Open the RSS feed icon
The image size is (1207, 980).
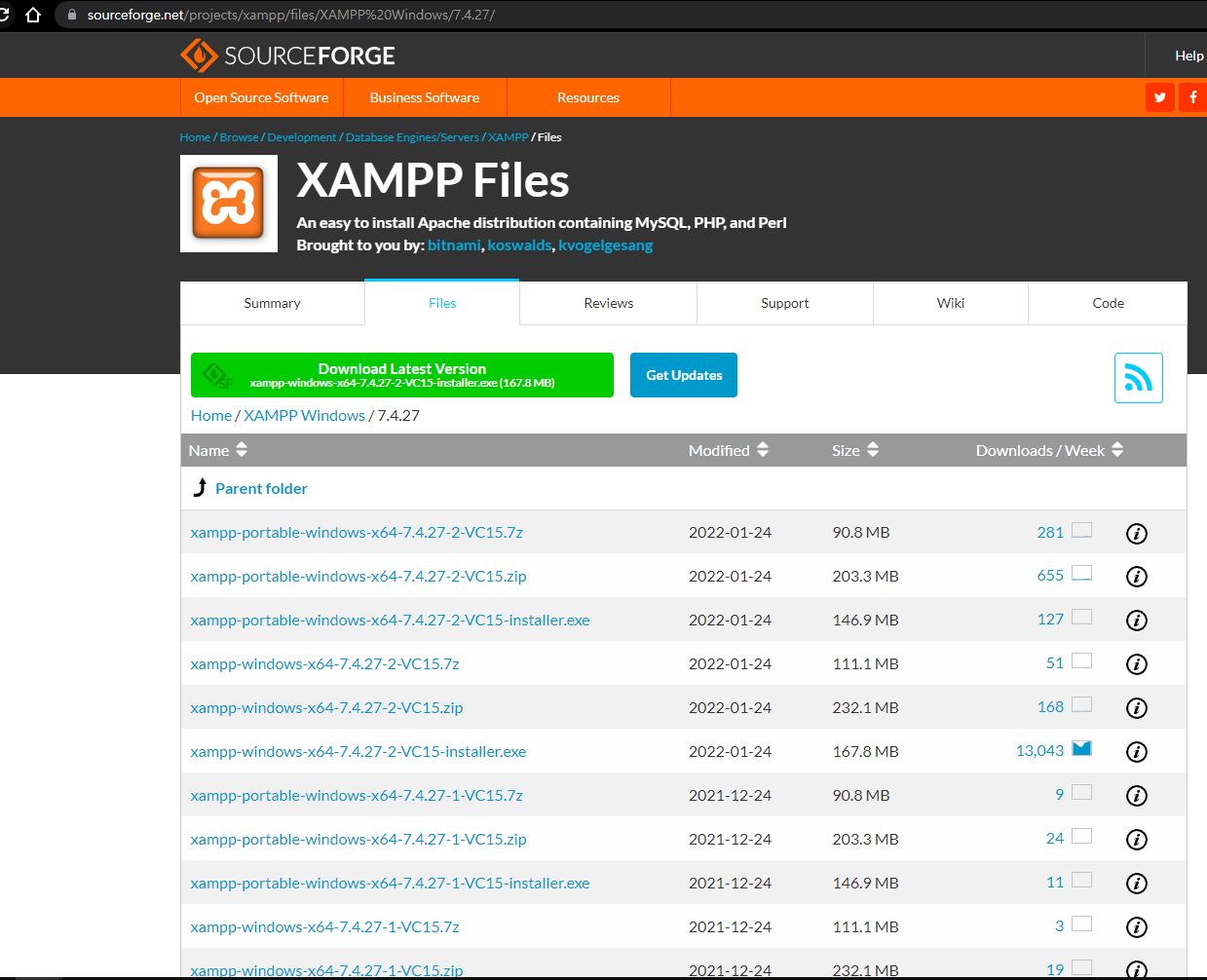[x=1138, y=378]
